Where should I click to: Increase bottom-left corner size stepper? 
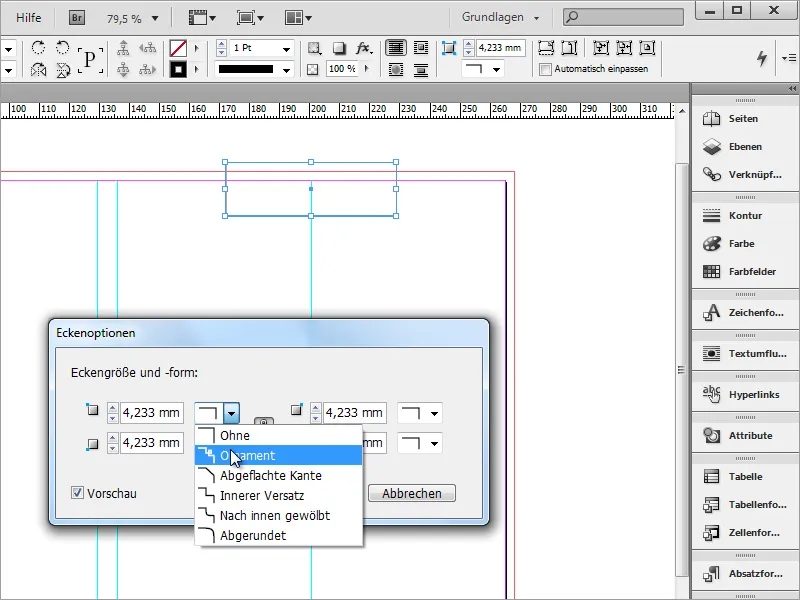tap(113, 438)
